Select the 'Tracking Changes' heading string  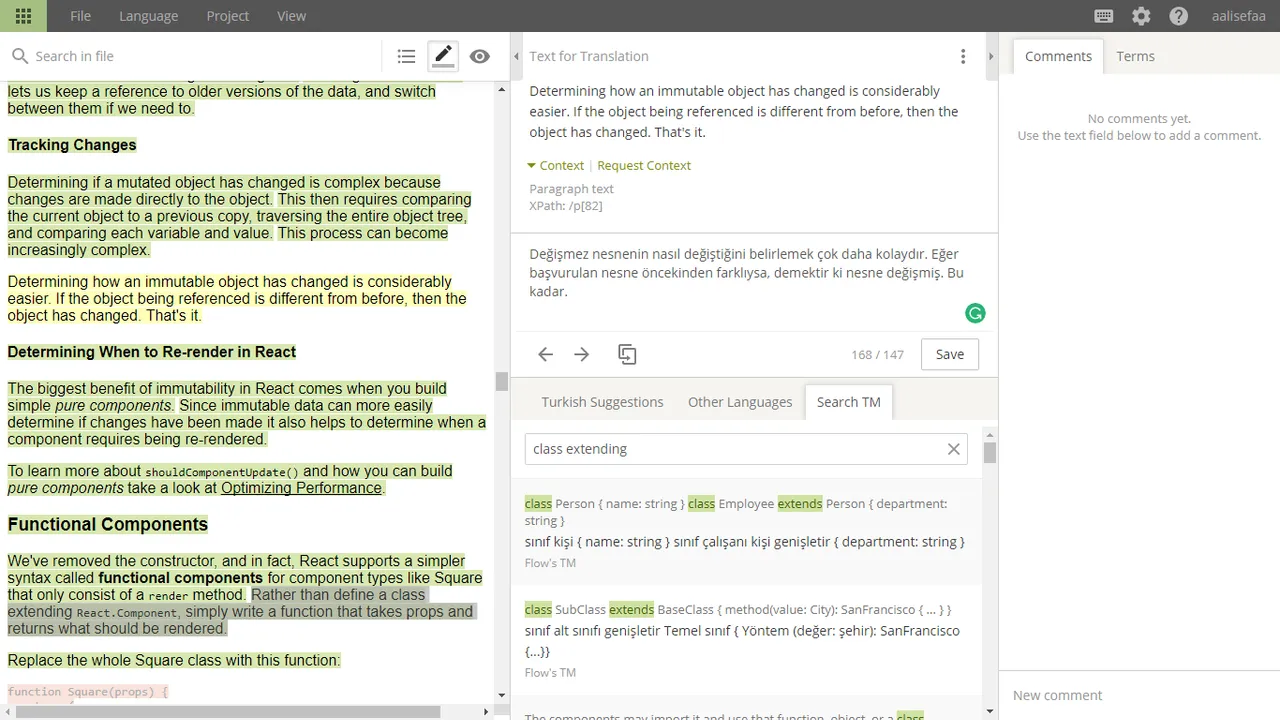click(x=72, y=145)
